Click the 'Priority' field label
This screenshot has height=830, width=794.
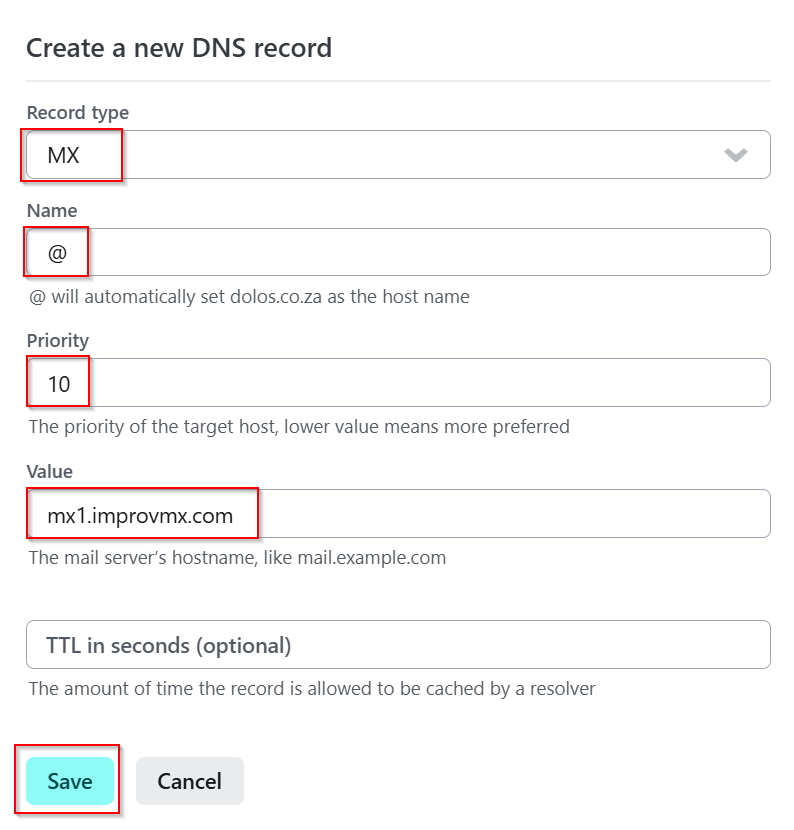[x=57, y=341]
